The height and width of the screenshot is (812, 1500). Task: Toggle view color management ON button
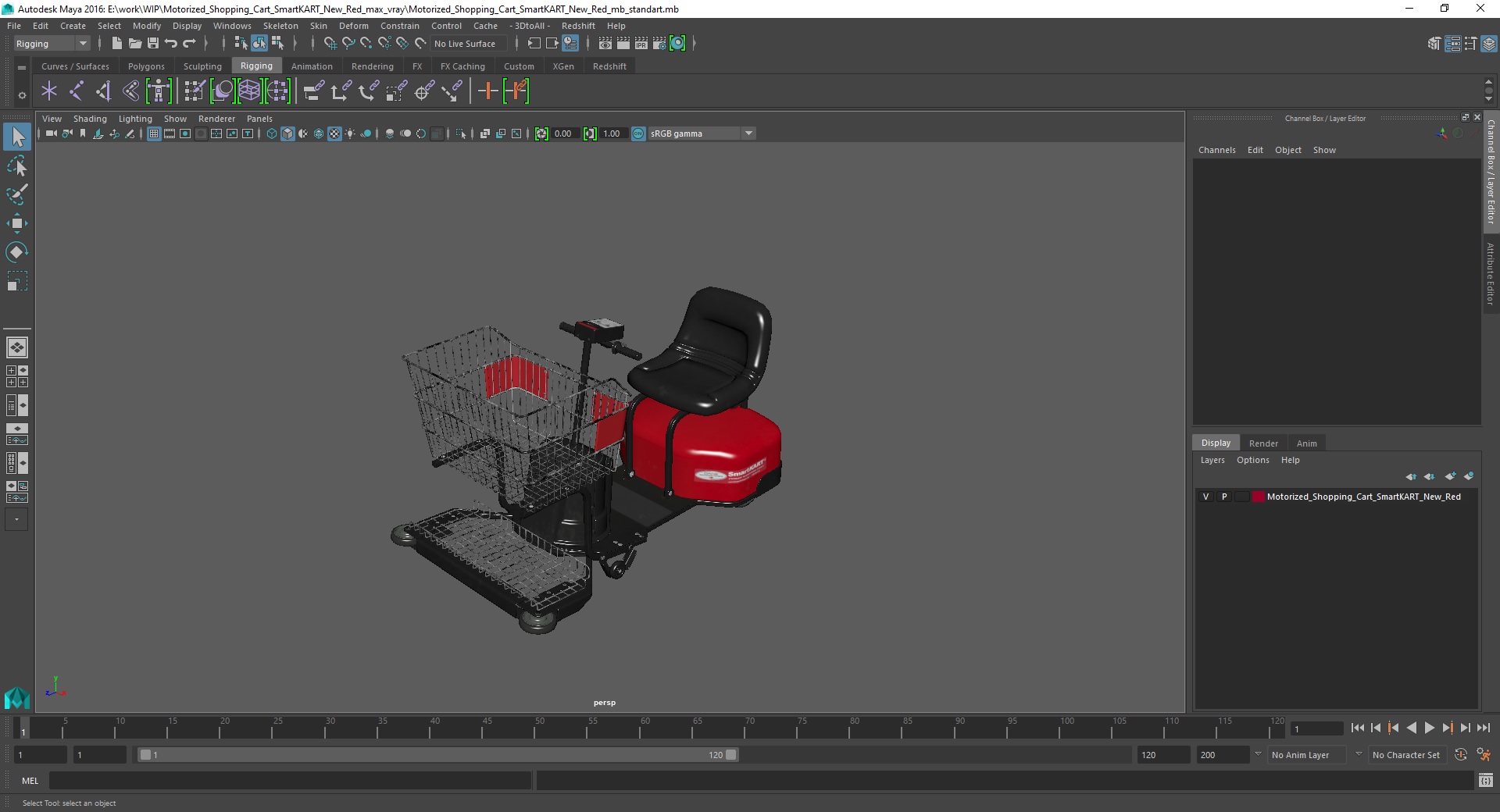[638, 134]
